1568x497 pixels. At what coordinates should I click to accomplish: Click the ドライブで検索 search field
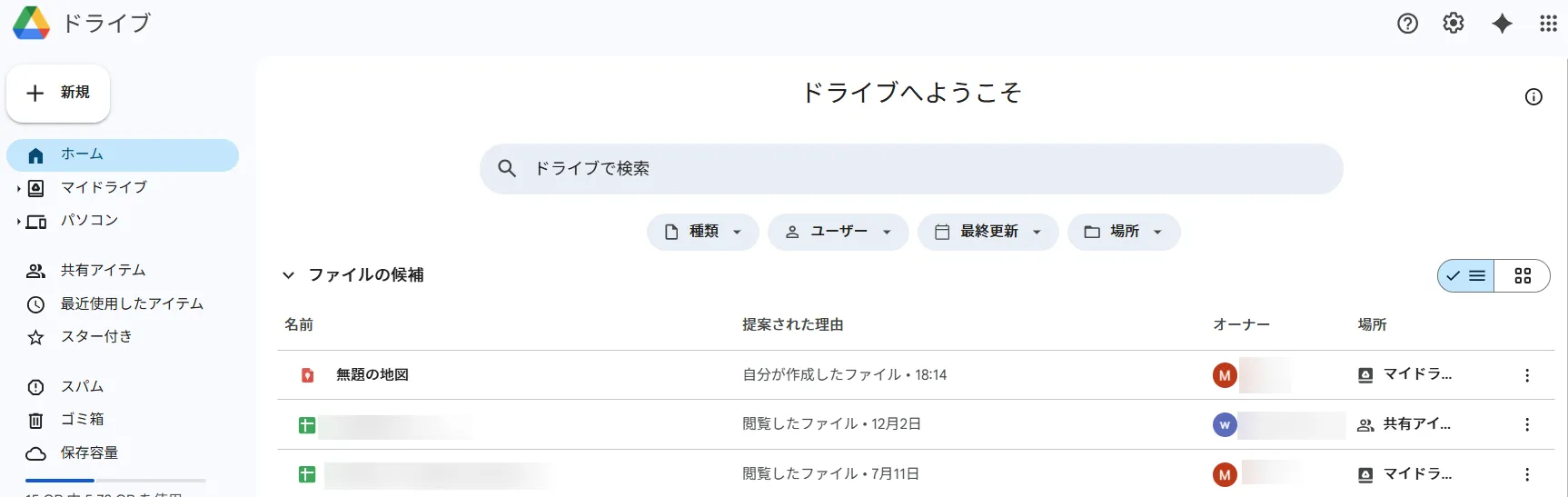908,168
